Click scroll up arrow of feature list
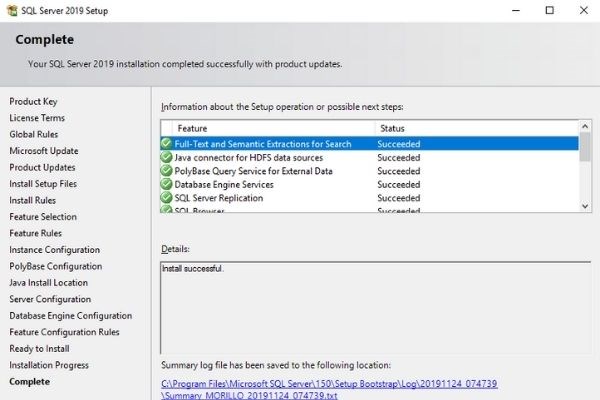600x400 pixels. tap(585, 126)
